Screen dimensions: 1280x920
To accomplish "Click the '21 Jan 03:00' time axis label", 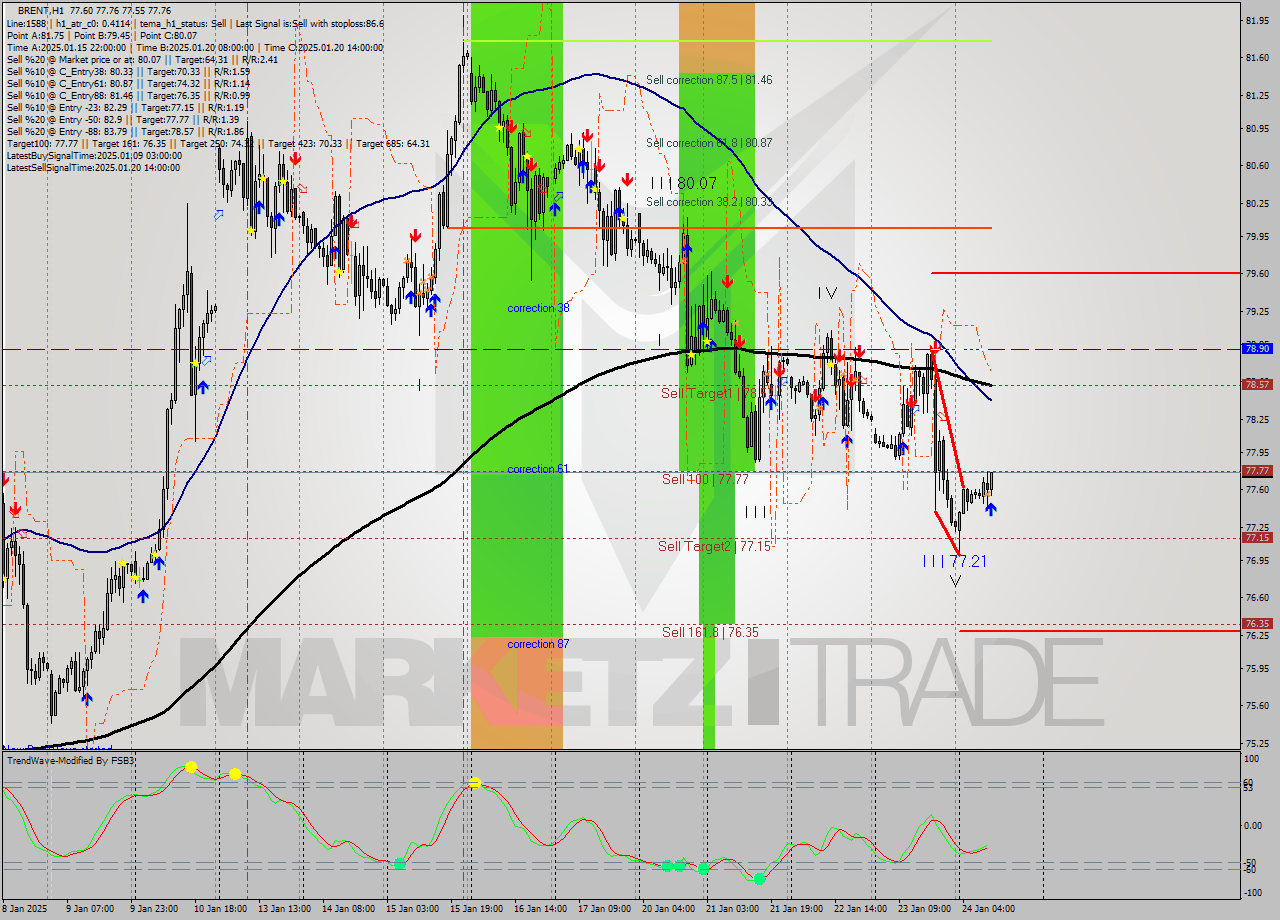I will coord(732,909).
